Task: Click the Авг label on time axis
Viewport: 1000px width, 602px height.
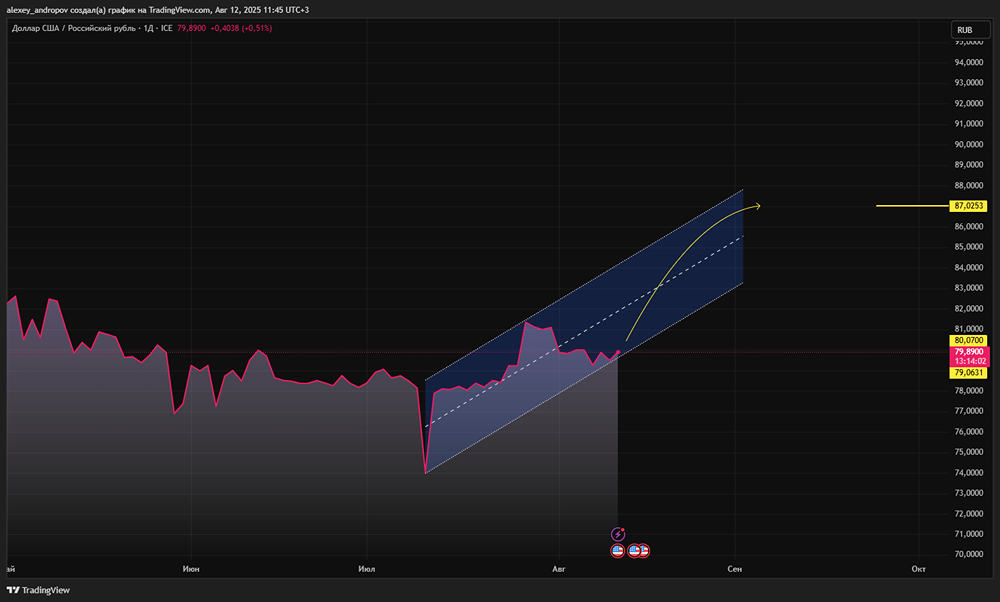Action: click(x=559, y=569)
